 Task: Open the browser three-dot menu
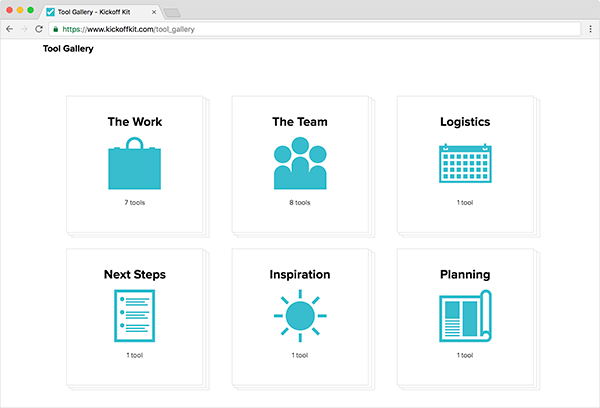[x=590, y=29]
